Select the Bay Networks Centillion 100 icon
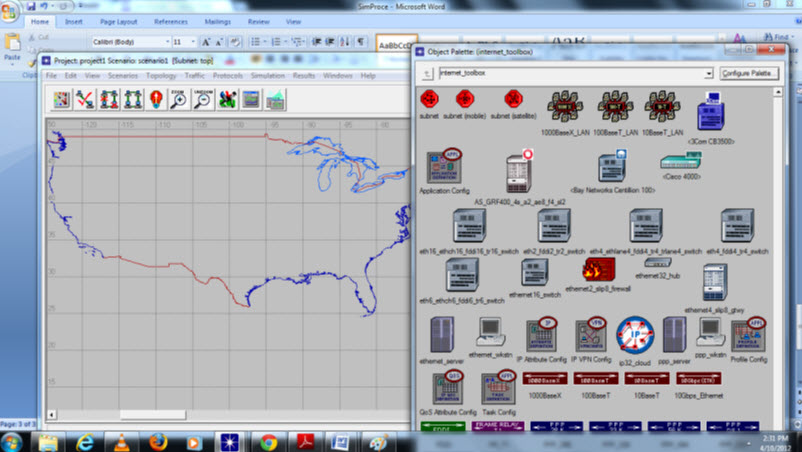802x452 pixels. pyautogui.click(x=612, y=166)
